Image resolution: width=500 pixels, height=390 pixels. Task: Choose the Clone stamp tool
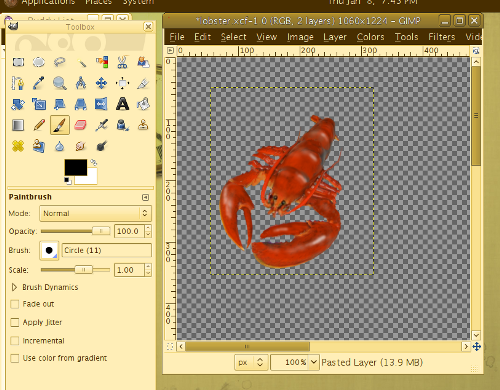coord(143,125)
